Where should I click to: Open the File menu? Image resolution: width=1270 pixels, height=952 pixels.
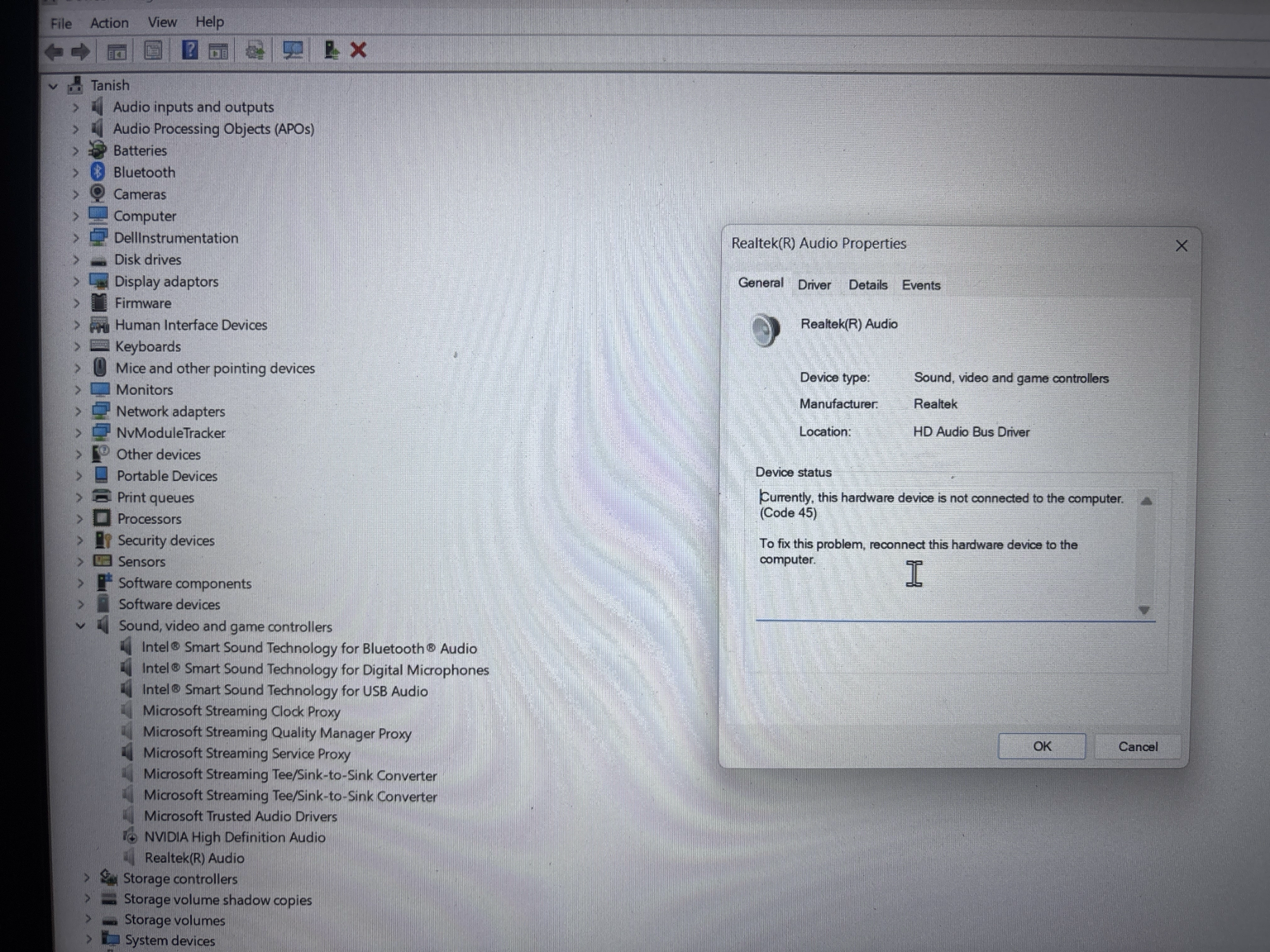point(60,23)
